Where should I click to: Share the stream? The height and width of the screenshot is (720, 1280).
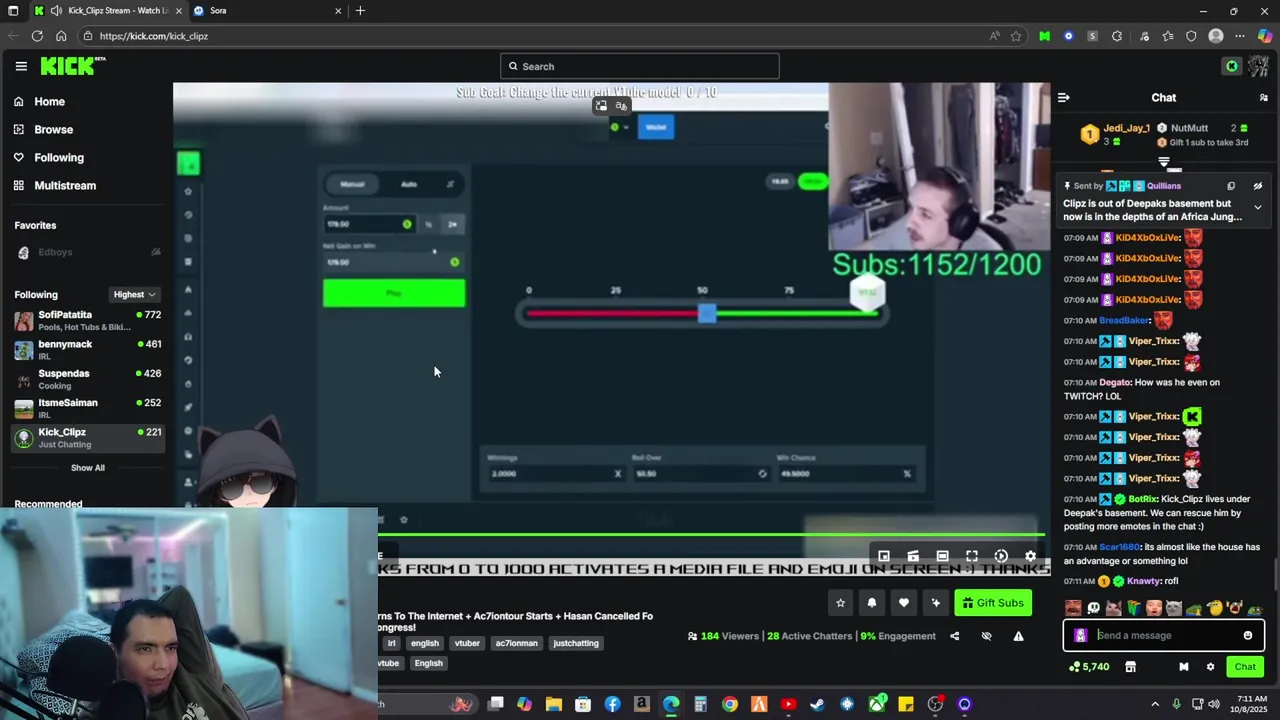pyautogui.click(x=954, y=636)
